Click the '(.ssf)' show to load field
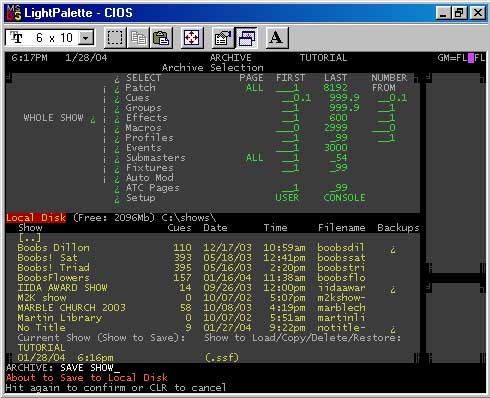Viewport: 490px width, 398px height. tap(222, 358)
